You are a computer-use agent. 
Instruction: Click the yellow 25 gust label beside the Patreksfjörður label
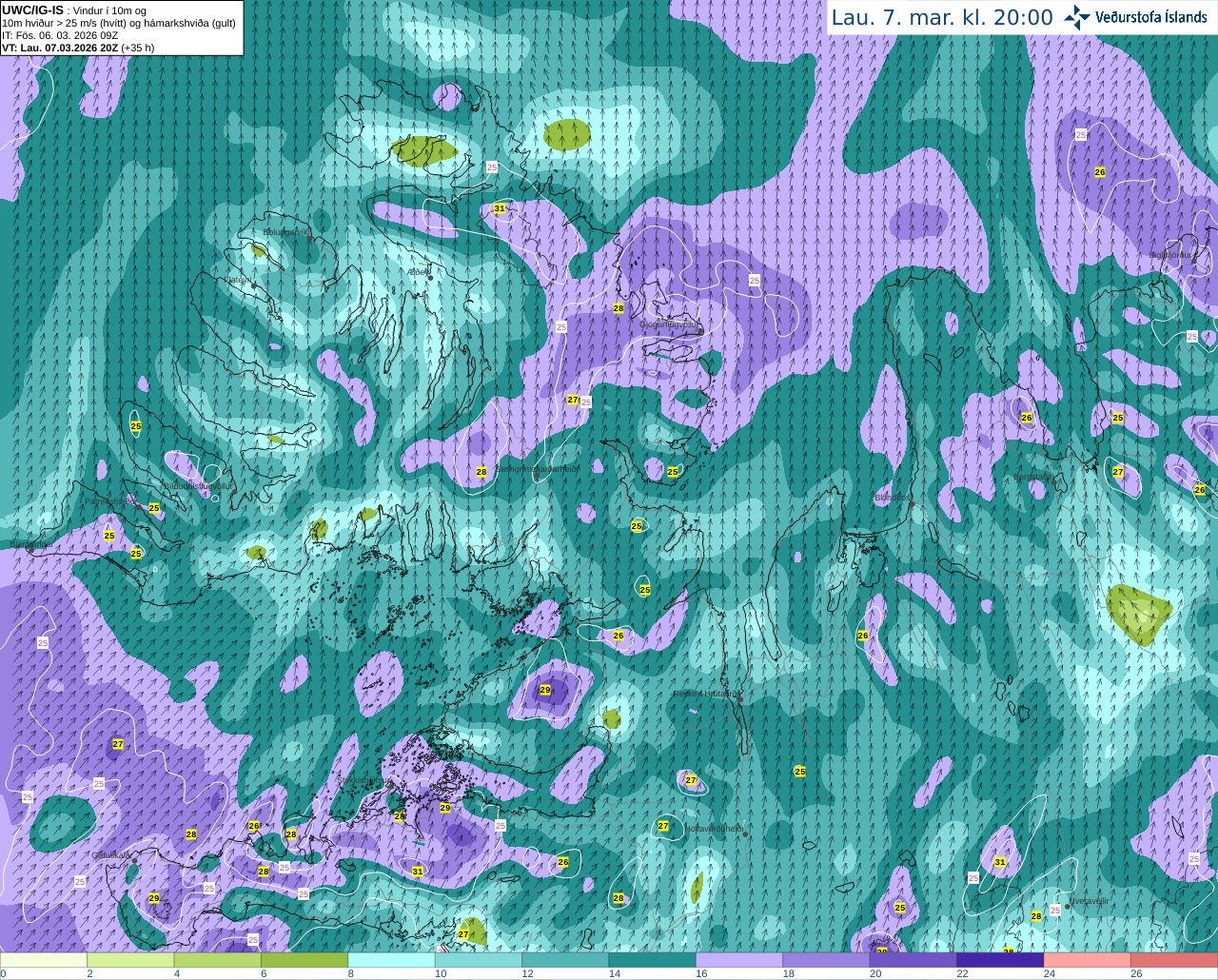tap(154, 508)
